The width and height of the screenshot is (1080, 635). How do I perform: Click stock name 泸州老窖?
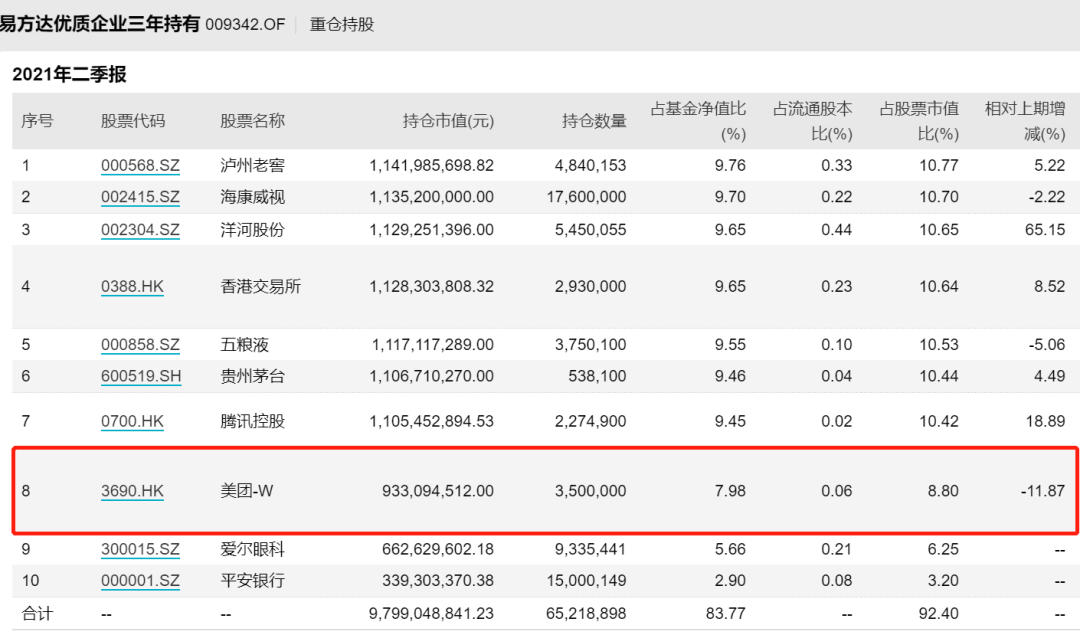point(252,165)
